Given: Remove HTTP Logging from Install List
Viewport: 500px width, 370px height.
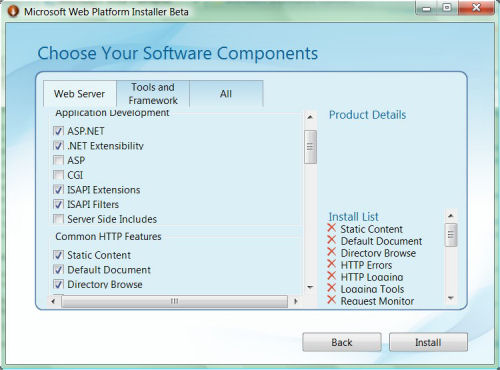Looking at the screenshot, I should (331, 276).
